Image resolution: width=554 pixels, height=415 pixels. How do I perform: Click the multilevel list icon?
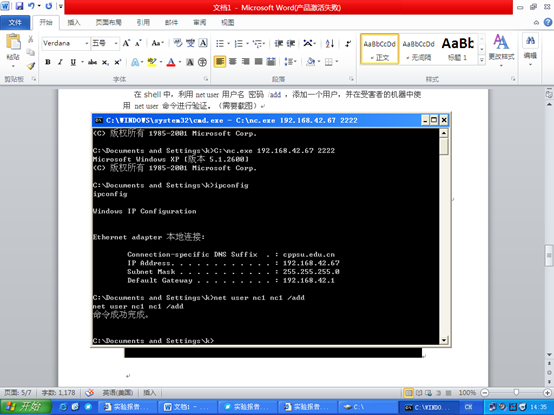pyautogui.click(x=258, y=43)
